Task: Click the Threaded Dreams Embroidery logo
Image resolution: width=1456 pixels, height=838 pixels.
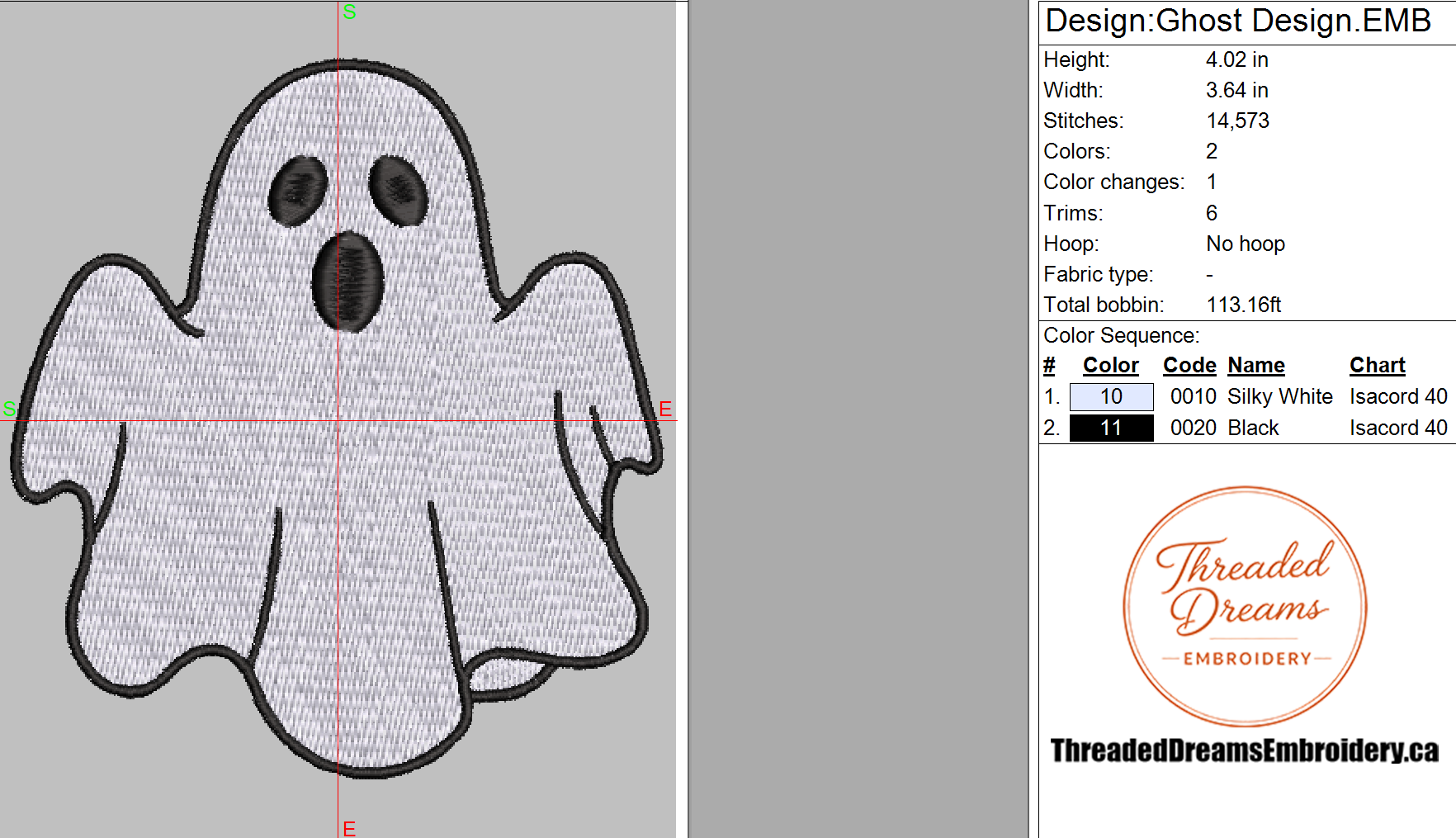Action: tap(1245, 607)
